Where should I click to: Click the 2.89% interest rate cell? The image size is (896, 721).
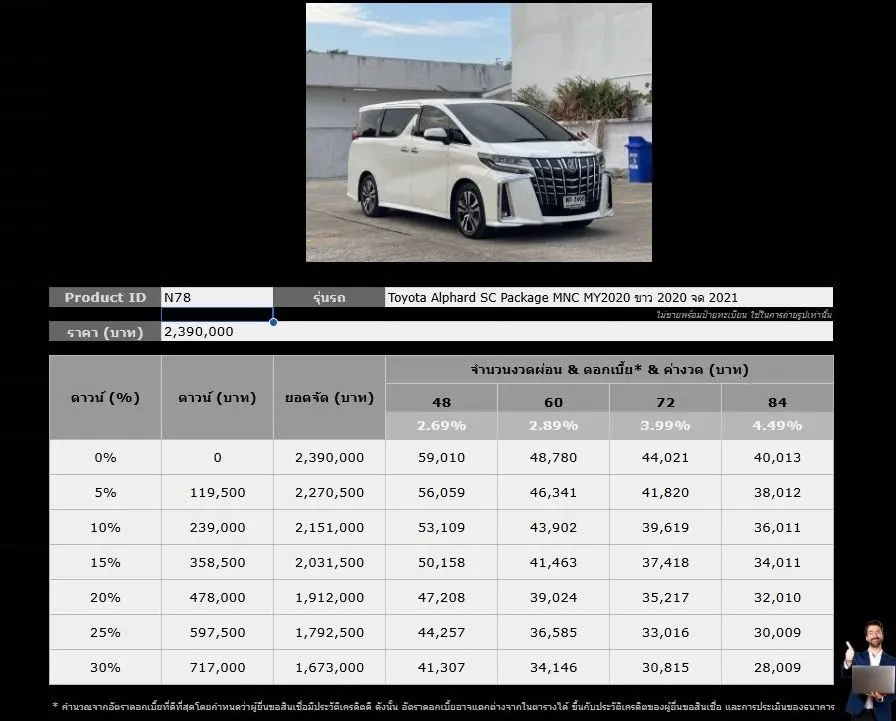553,426
